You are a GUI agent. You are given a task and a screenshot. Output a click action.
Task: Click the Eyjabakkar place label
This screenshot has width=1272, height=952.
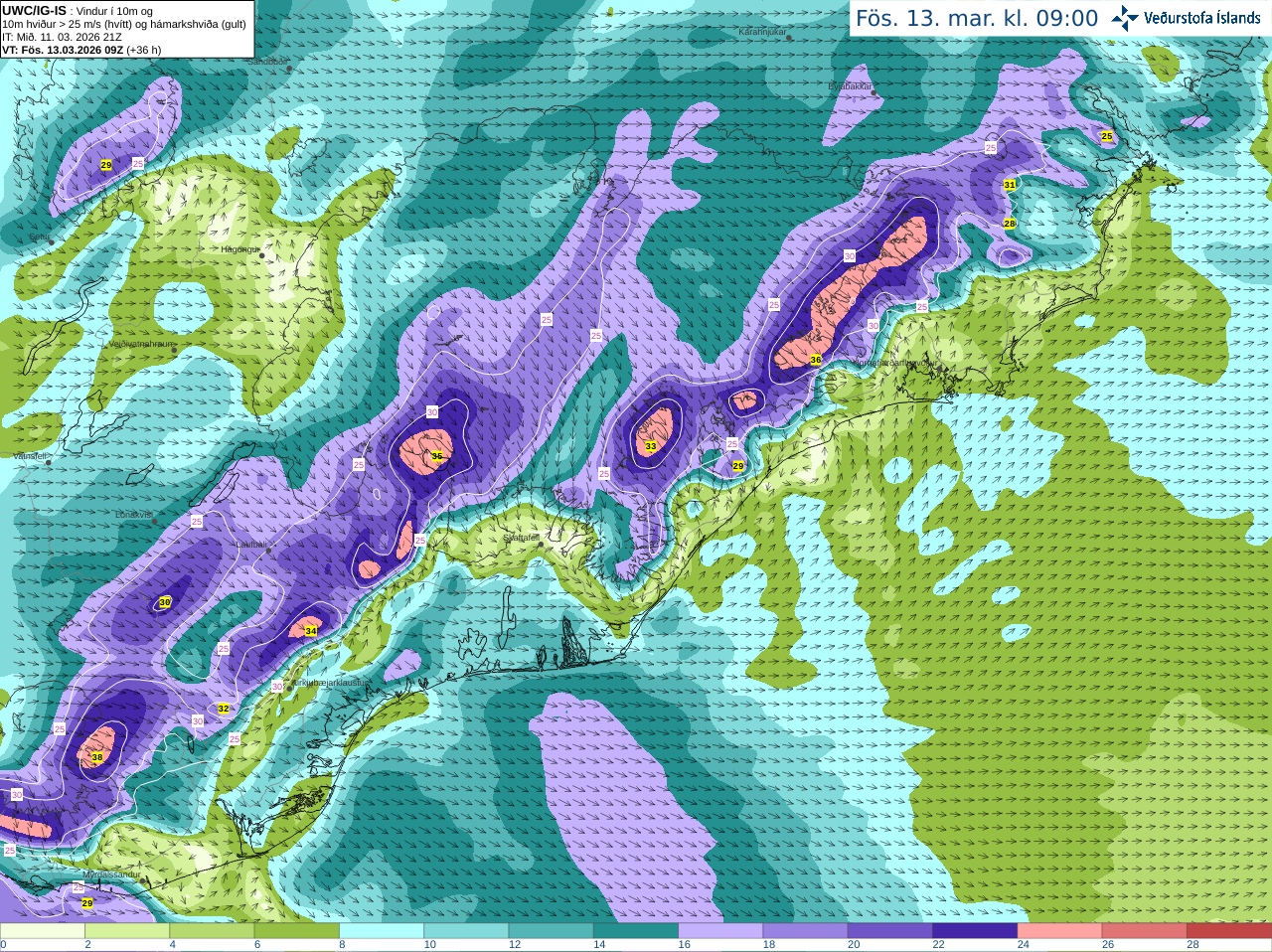pos(851,85)
